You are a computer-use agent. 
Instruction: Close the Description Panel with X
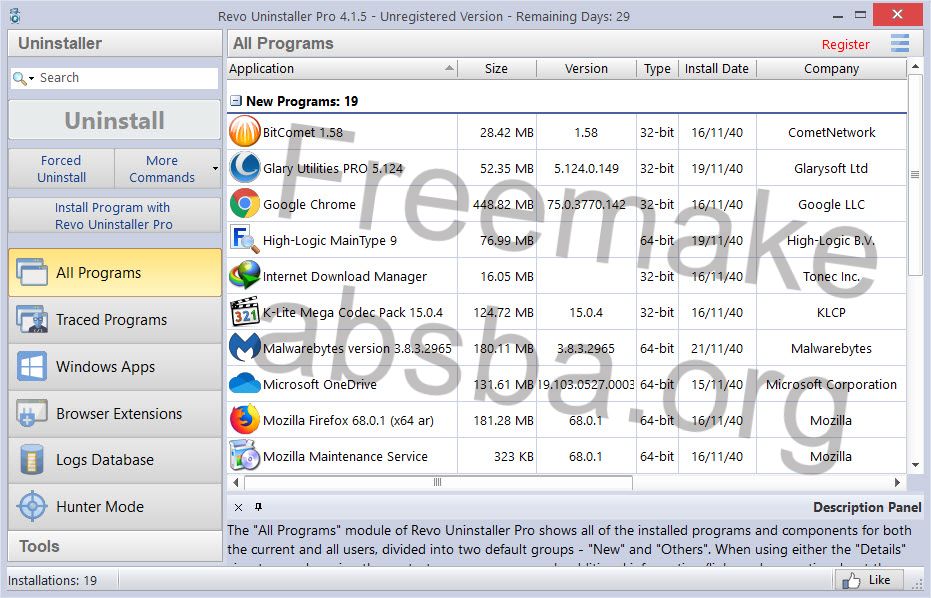click(238, 507)
